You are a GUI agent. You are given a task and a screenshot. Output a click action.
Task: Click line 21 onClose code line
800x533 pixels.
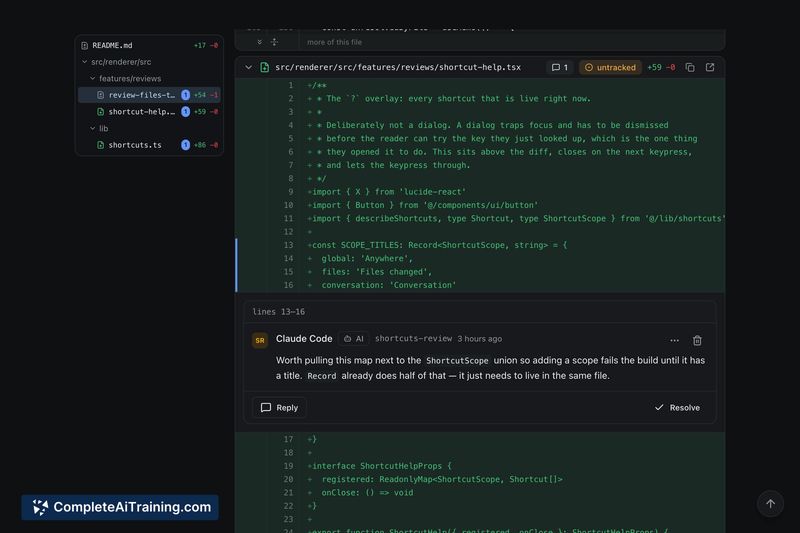coord(367,493)
